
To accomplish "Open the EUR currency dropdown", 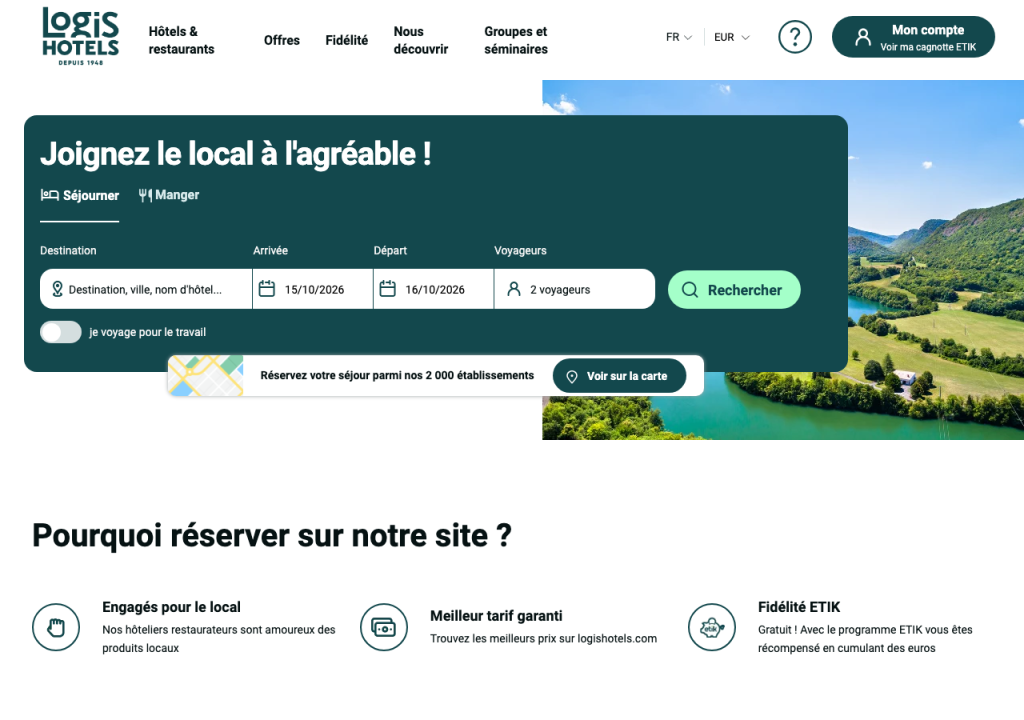I will click(x=731, y=37).
